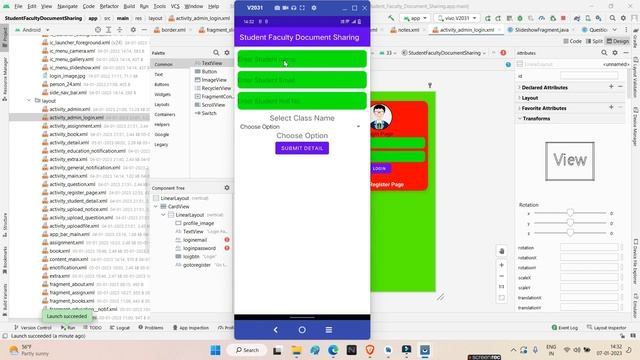
Task: Expand the Favorite Attributes section
Action: coord(519,108)
